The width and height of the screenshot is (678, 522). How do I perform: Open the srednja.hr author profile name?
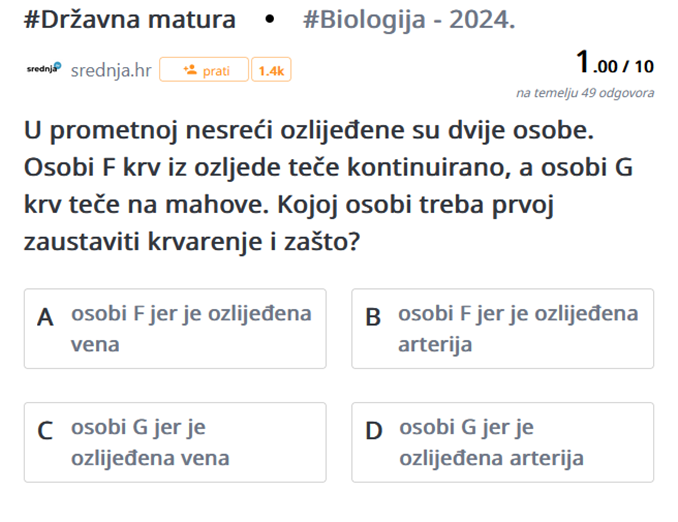point(111,70)
